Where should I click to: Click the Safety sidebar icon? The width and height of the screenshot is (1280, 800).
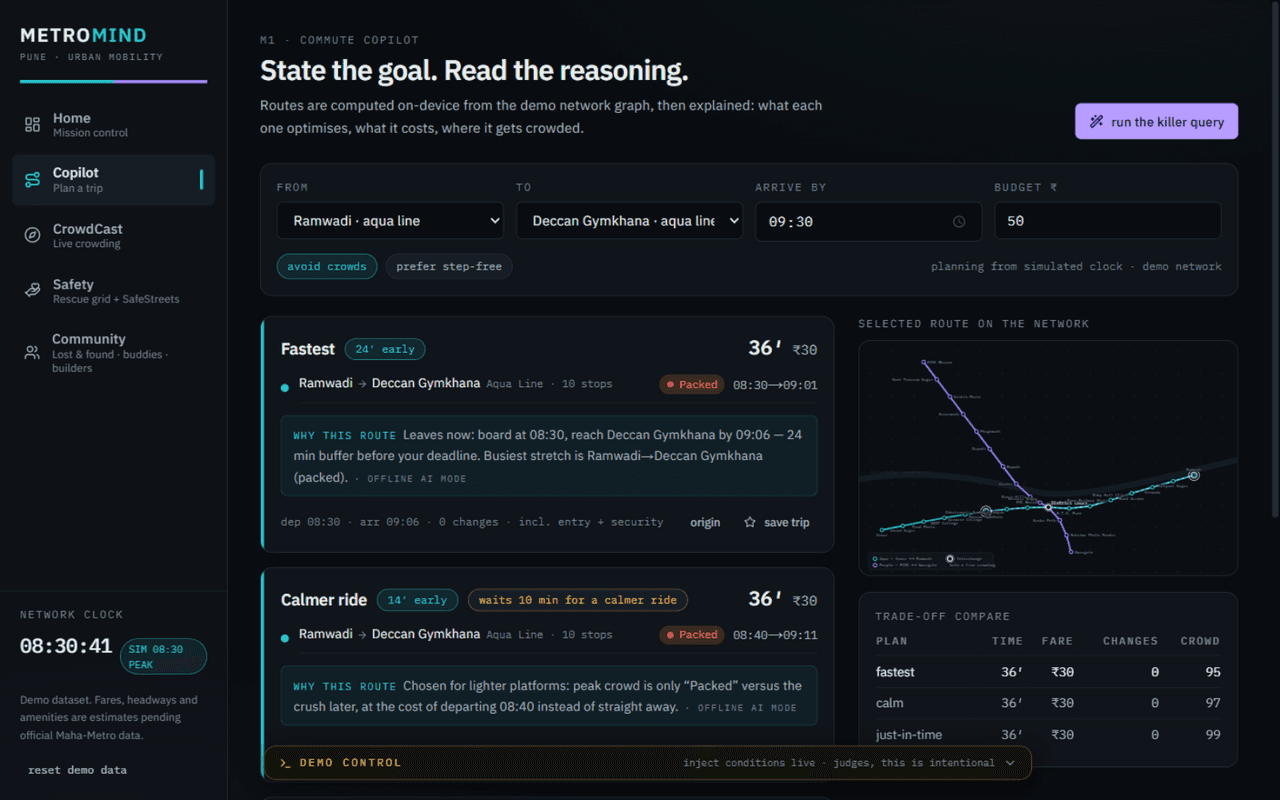(x=33, y=291)
